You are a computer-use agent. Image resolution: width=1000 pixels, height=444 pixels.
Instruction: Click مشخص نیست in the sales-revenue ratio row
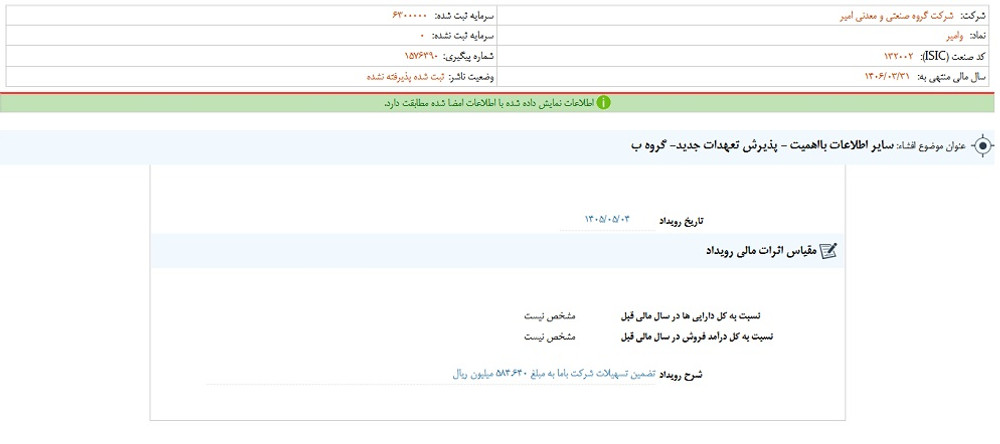(550, 337)
